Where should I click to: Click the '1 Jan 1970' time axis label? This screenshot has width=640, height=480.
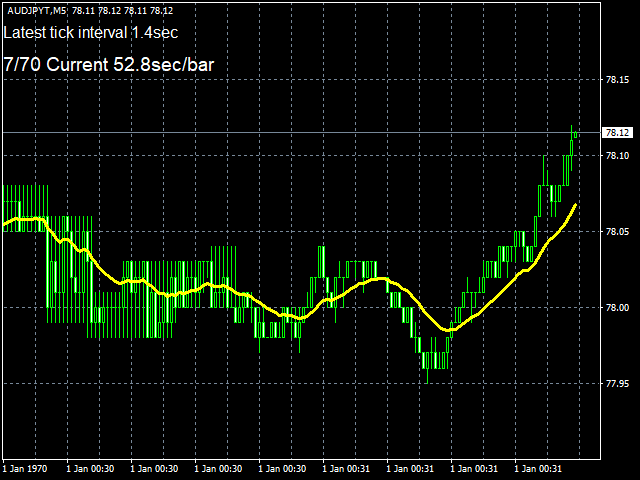[25, 468]
